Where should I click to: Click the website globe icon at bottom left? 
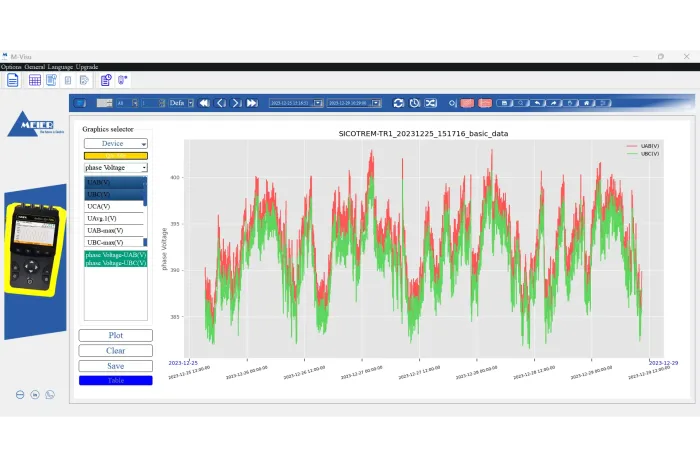pyautogui.click(x=20, y=395)
